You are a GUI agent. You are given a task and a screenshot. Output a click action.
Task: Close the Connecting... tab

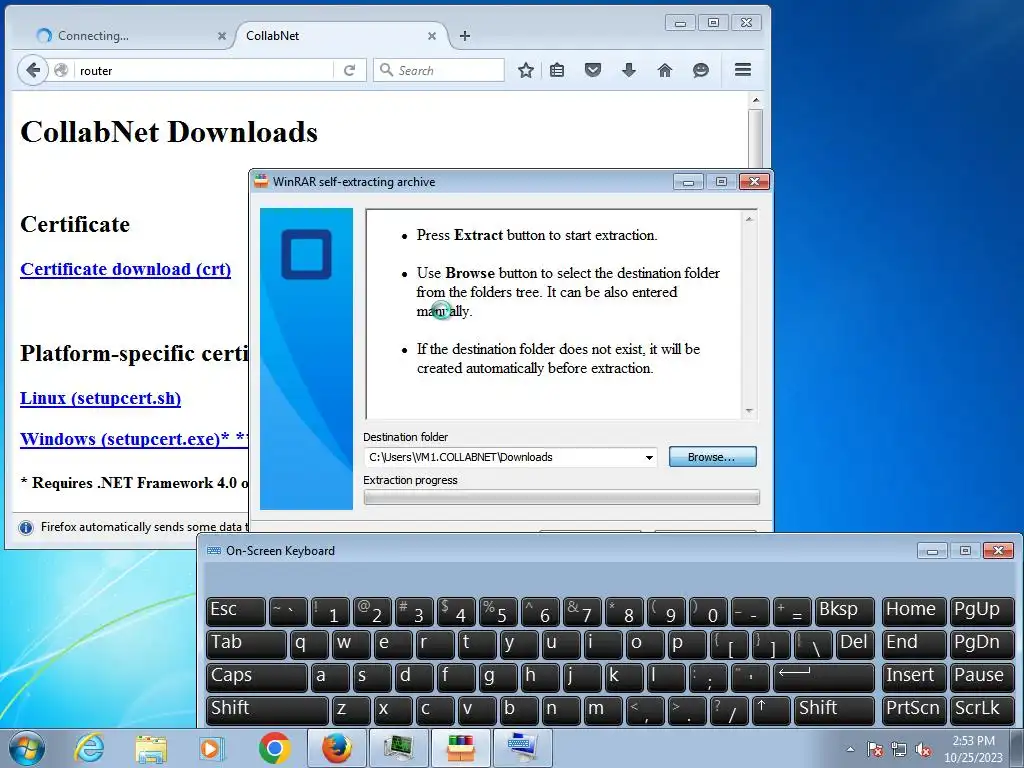[221, 36]
